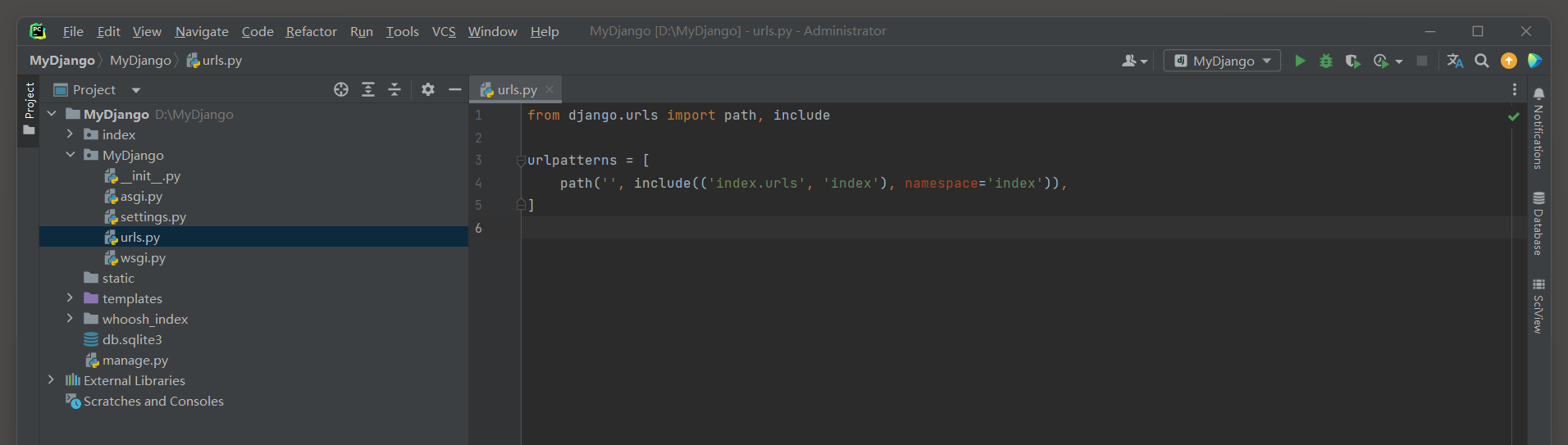Open the Database tool window

click(1538, 223)
